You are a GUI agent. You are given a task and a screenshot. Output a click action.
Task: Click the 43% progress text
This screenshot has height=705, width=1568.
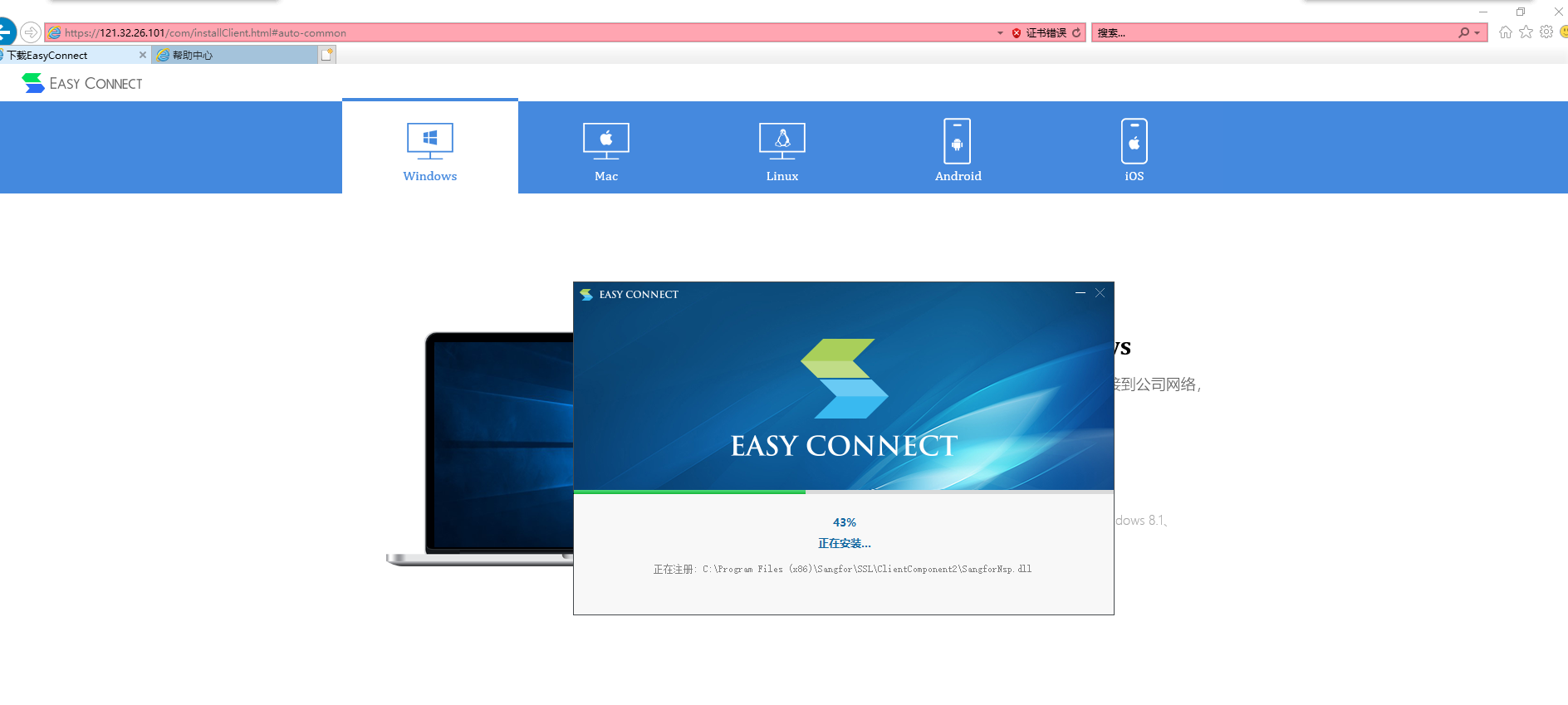pos(844,522)
